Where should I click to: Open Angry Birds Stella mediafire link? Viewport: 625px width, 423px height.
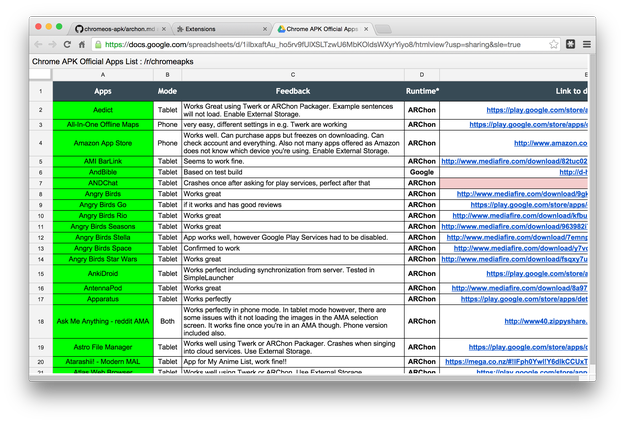click(x=517, y=237)
